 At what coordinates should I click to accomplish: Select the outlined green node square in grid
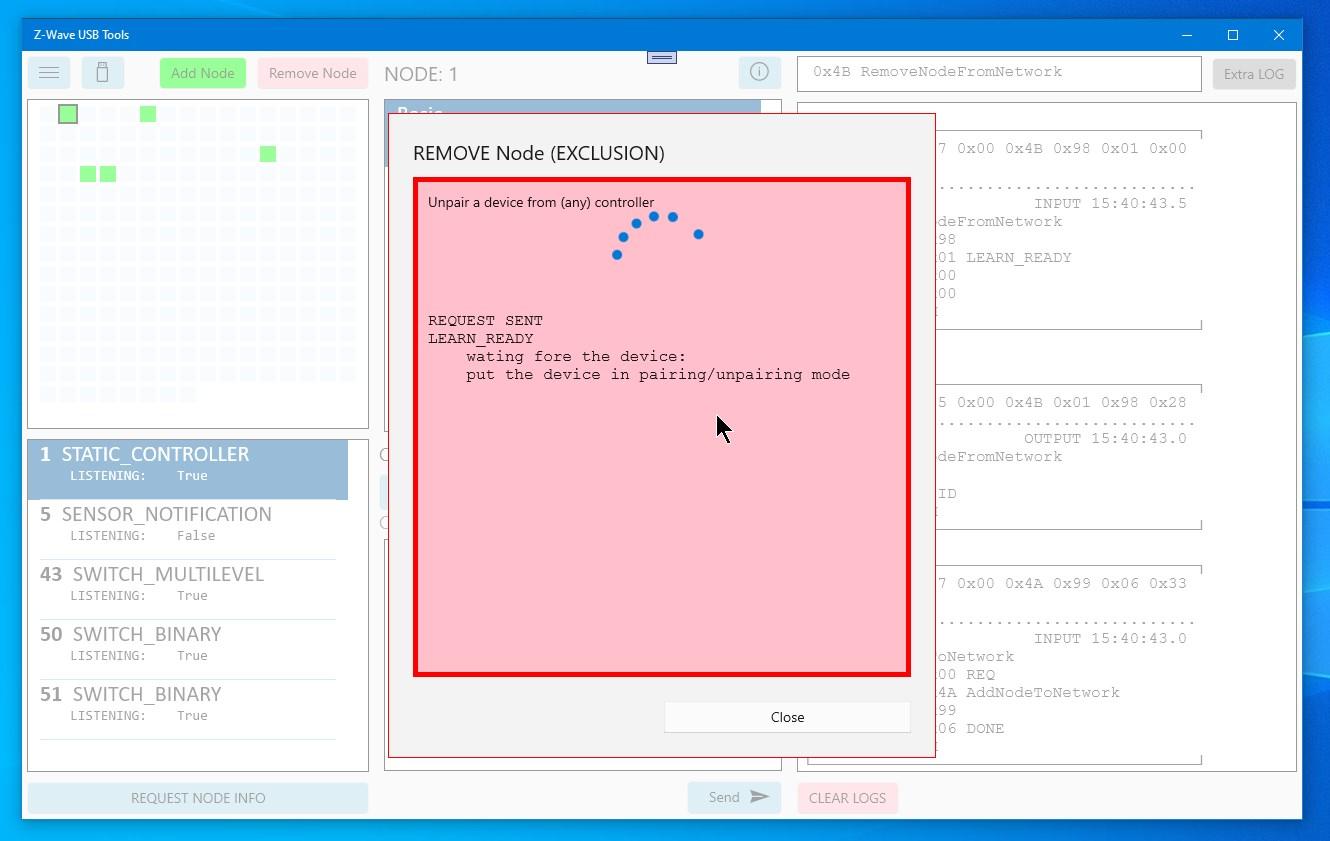[x=68, y=114]
